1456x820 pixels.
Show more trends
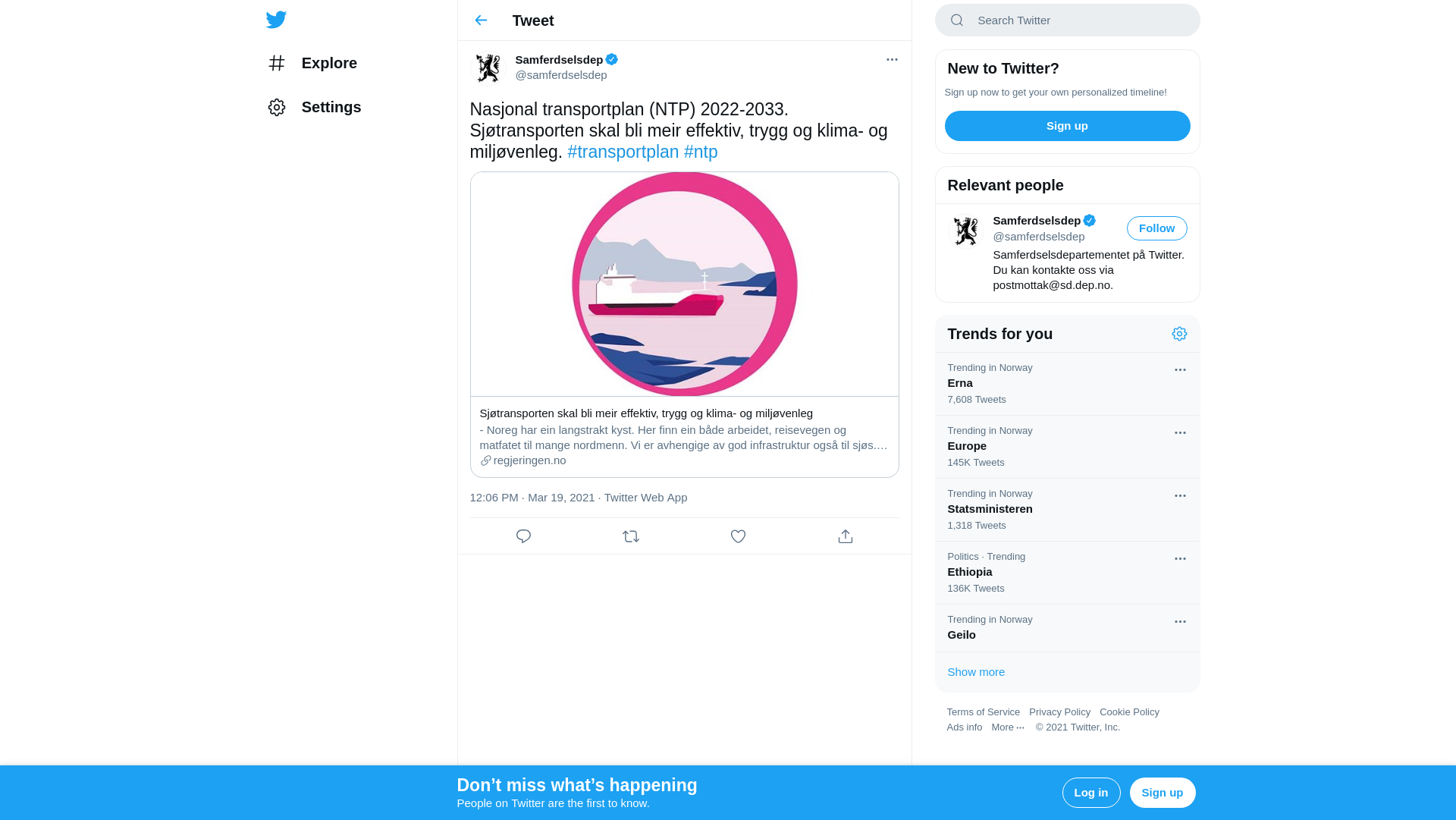tap(976, 672)
